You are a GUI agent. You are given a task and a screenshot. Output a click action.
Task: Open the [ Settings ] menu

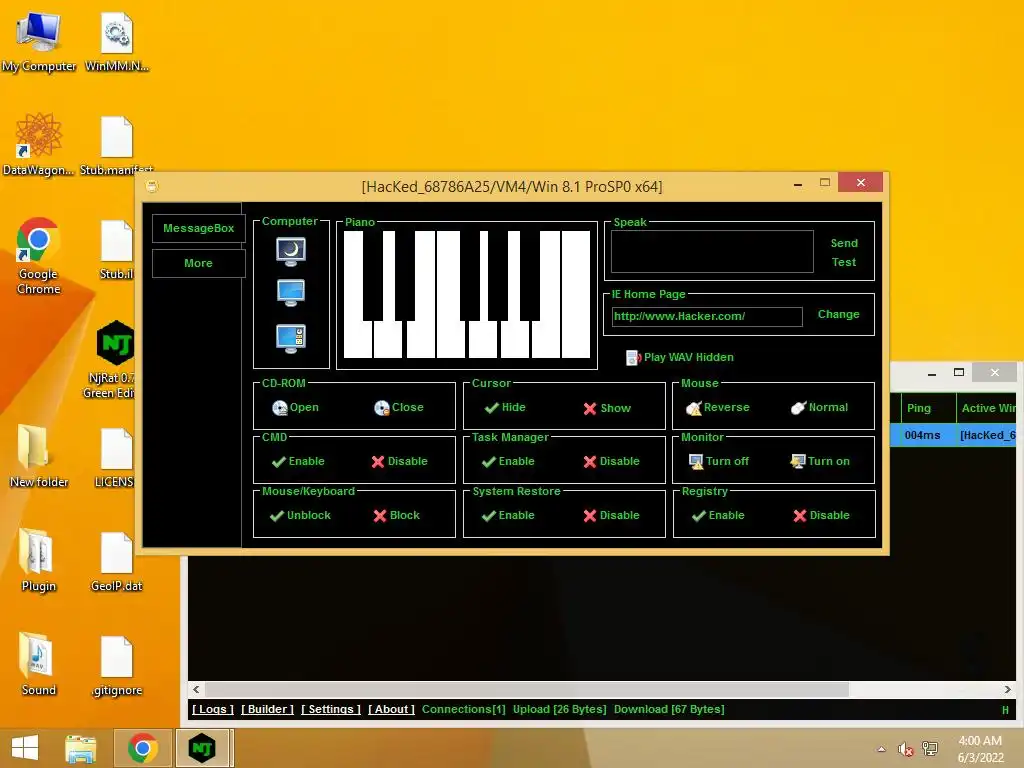point(330,709)
